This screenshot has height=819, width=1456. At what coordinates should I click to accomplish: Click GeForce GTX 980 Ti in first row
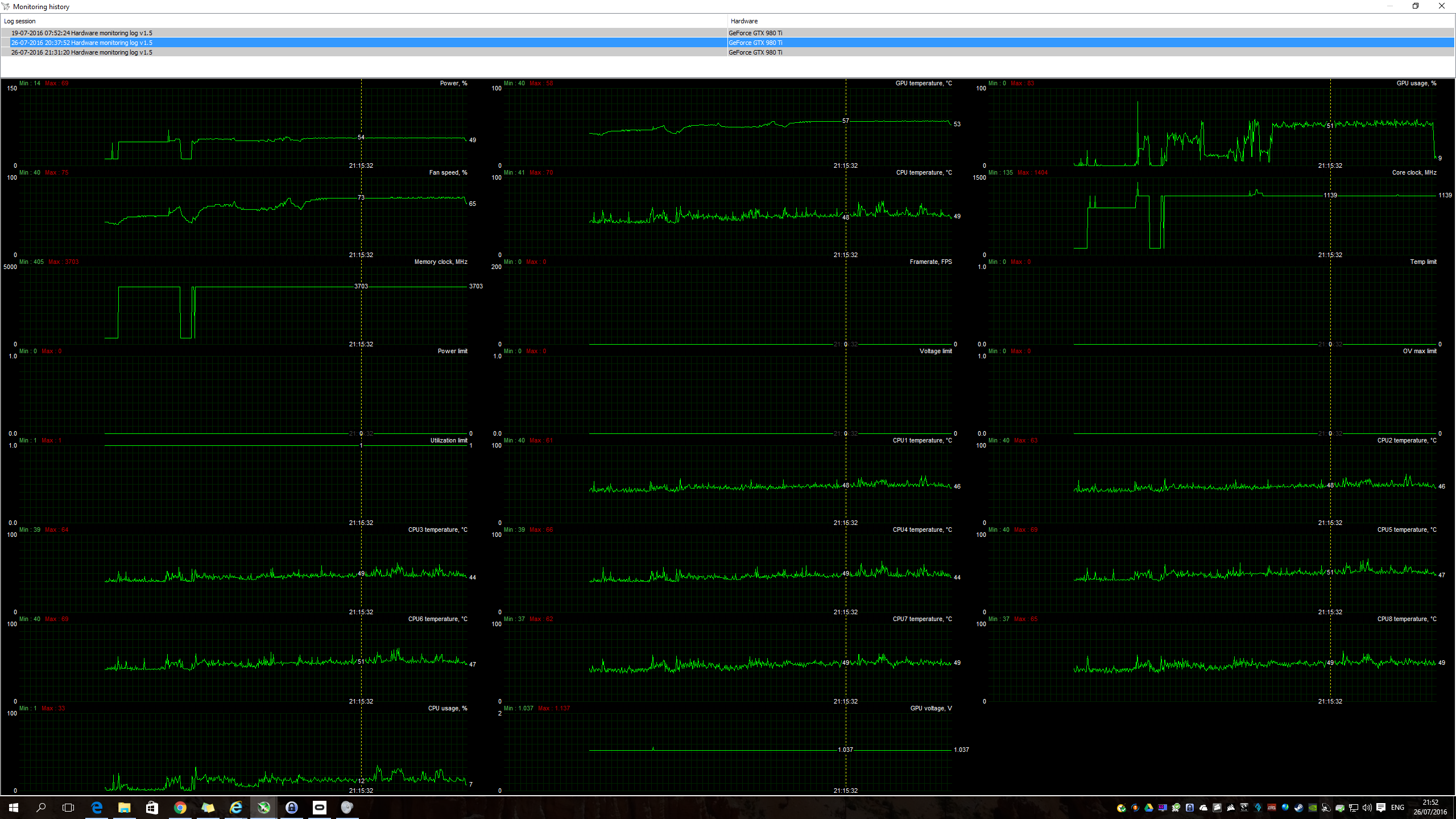(755, 33)
